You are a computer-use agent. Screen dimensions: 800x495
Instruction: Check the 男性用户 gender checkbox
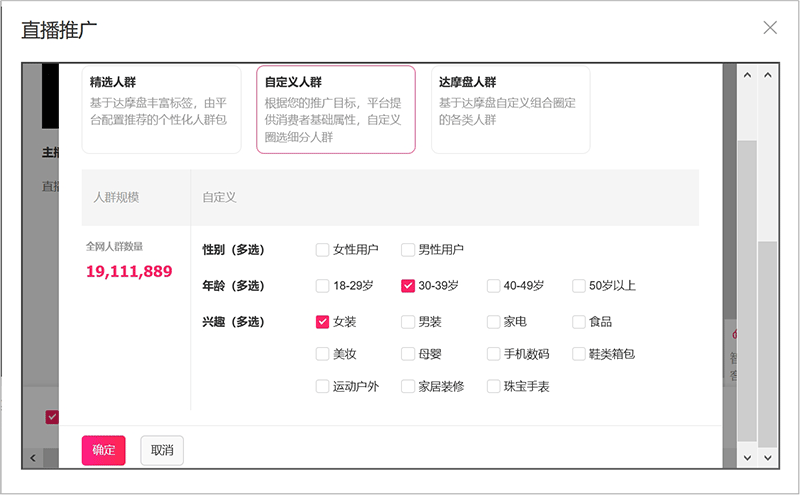point(408,250)
